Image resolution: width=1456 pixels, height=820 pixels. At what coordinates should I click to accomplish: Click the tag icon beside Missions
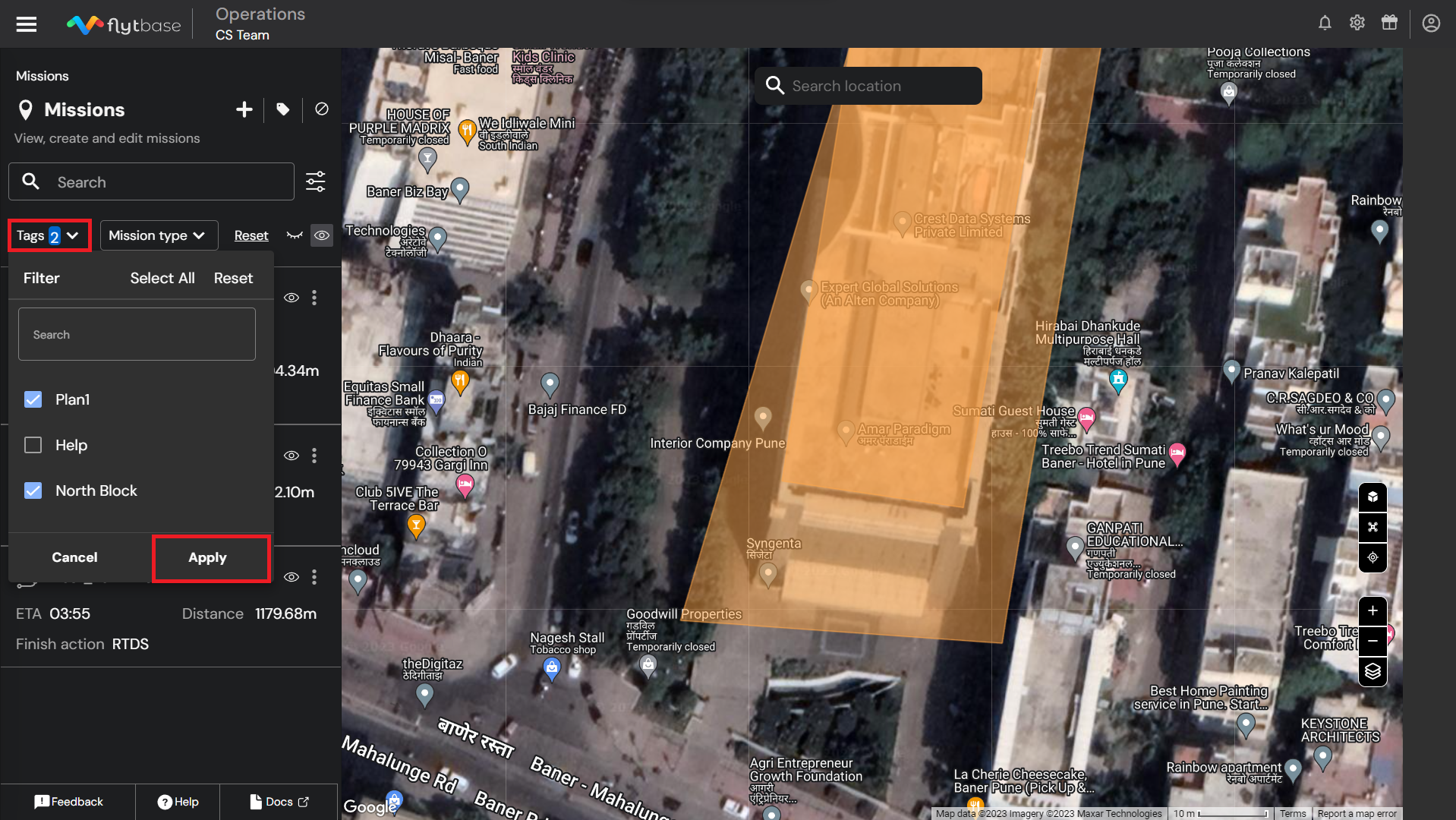(x=282, y=110)
